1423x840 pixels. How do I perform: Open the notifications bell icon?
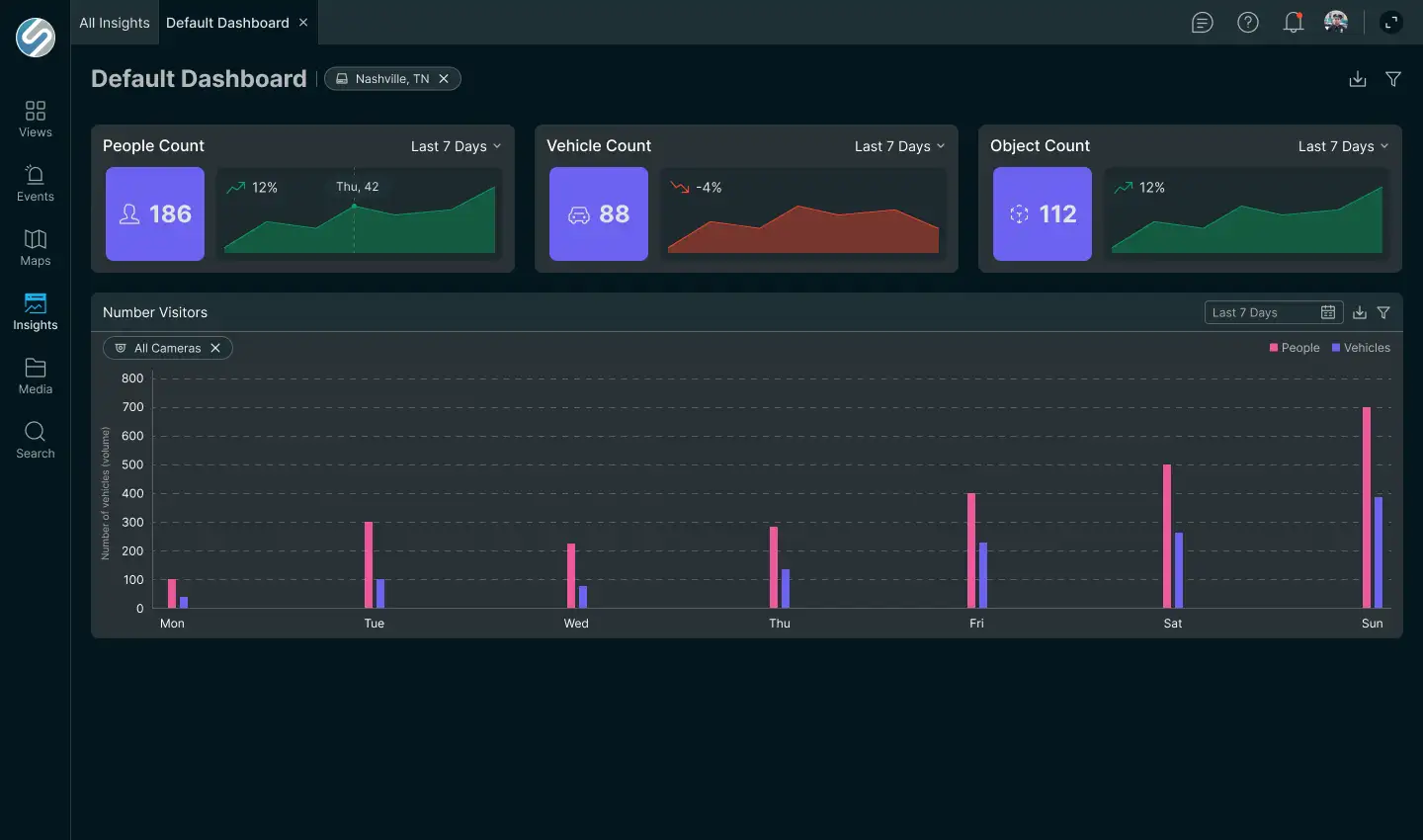pos(1293,22)
